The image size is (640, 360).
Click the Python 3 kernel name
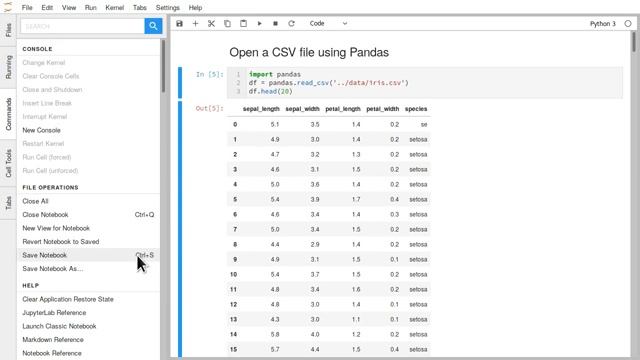point(602,24)
